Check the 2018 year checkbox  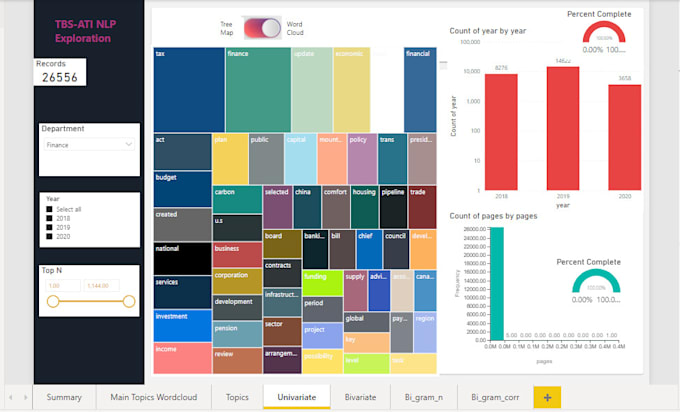tap(49, 218)
